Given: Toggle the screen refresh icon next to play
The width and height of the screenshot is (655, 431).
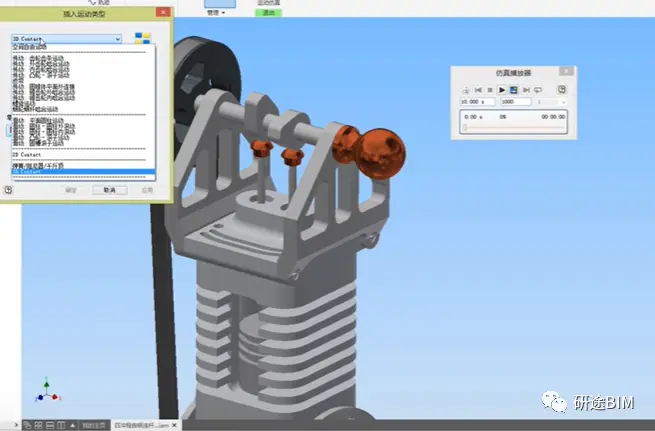Looking at the screenshot, I should (514, 90).
